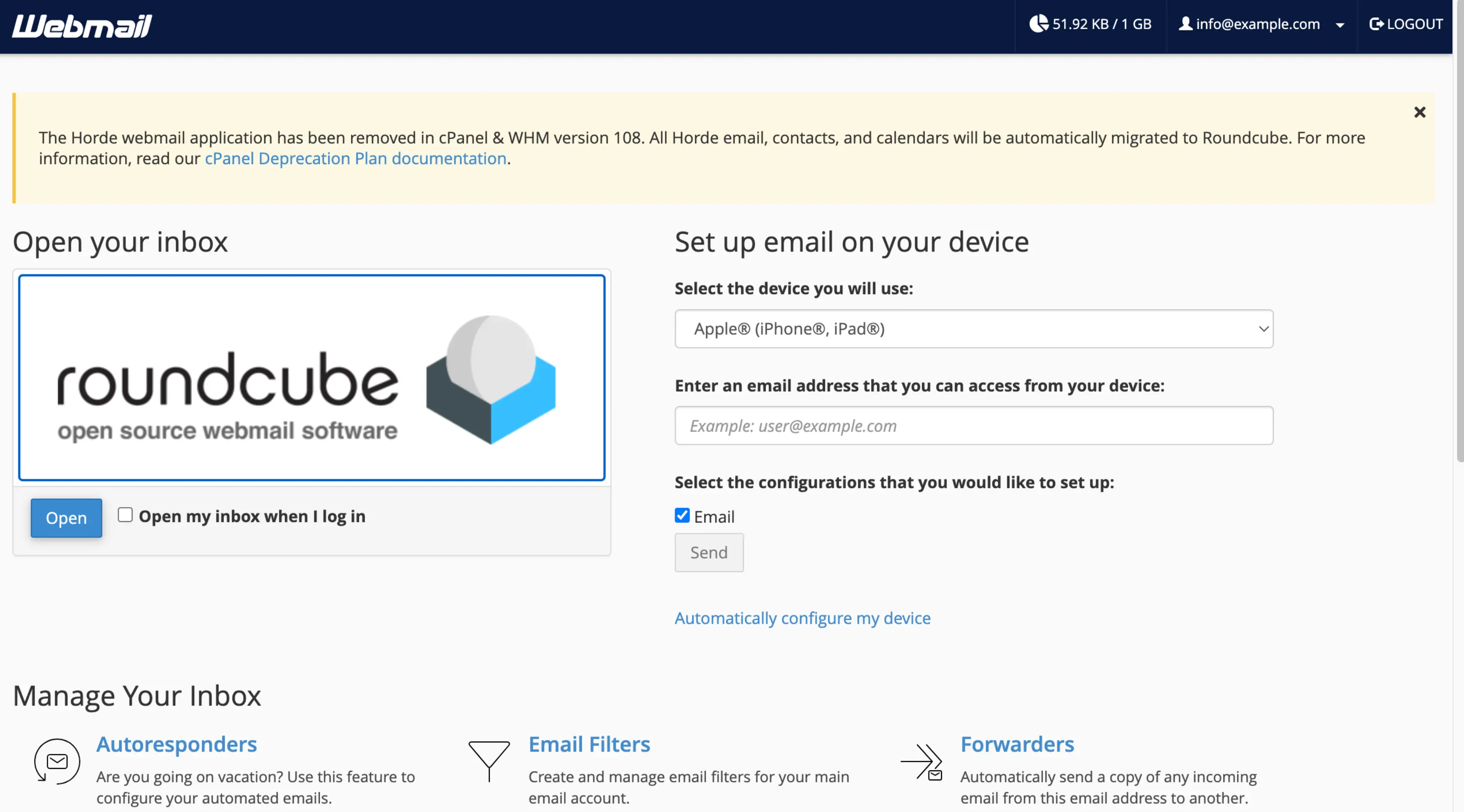Click the info@example.com account name
The image size is (1464, 812).
[1258, 24]
